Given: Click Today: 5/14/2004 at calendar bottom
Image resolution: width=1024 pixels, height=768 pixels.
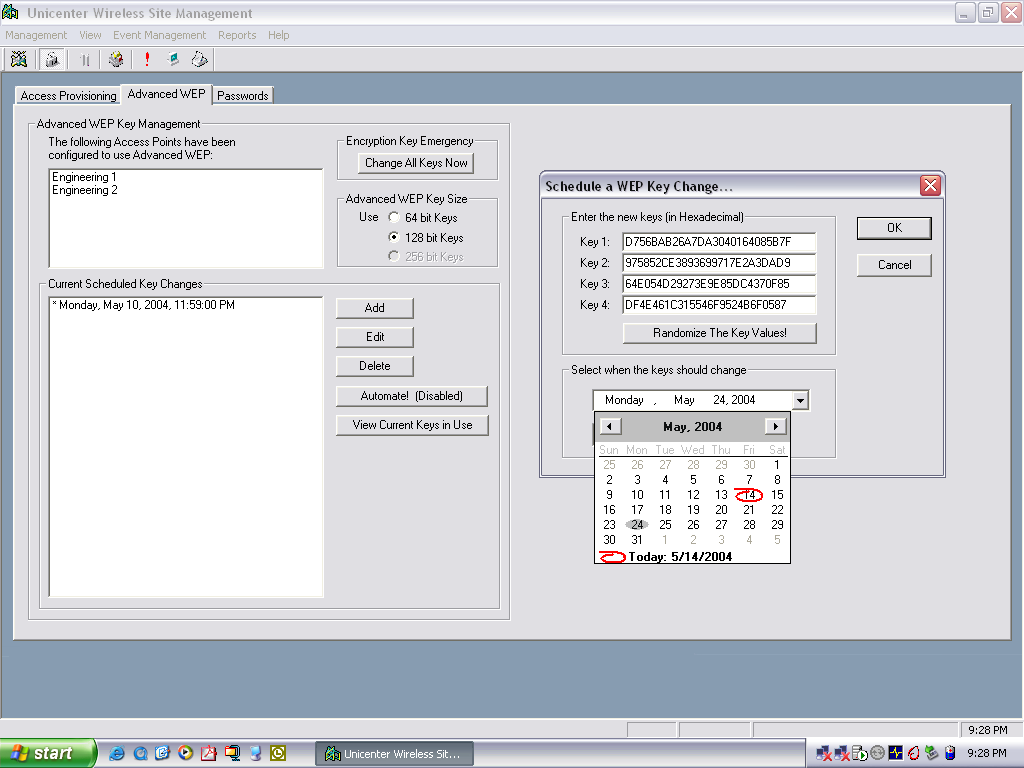Looking at the screenshot, I should [x=680, y=556].
